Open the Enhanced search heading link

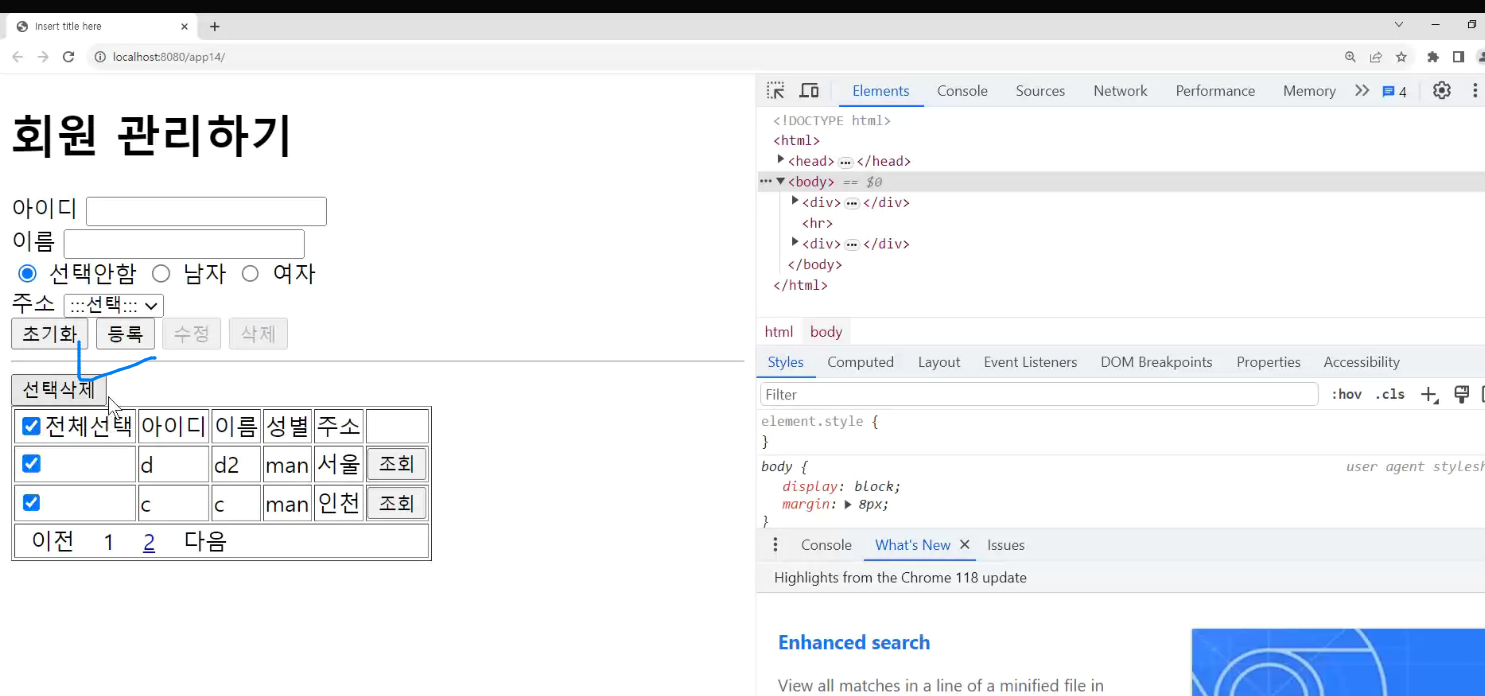click(854, 643)
